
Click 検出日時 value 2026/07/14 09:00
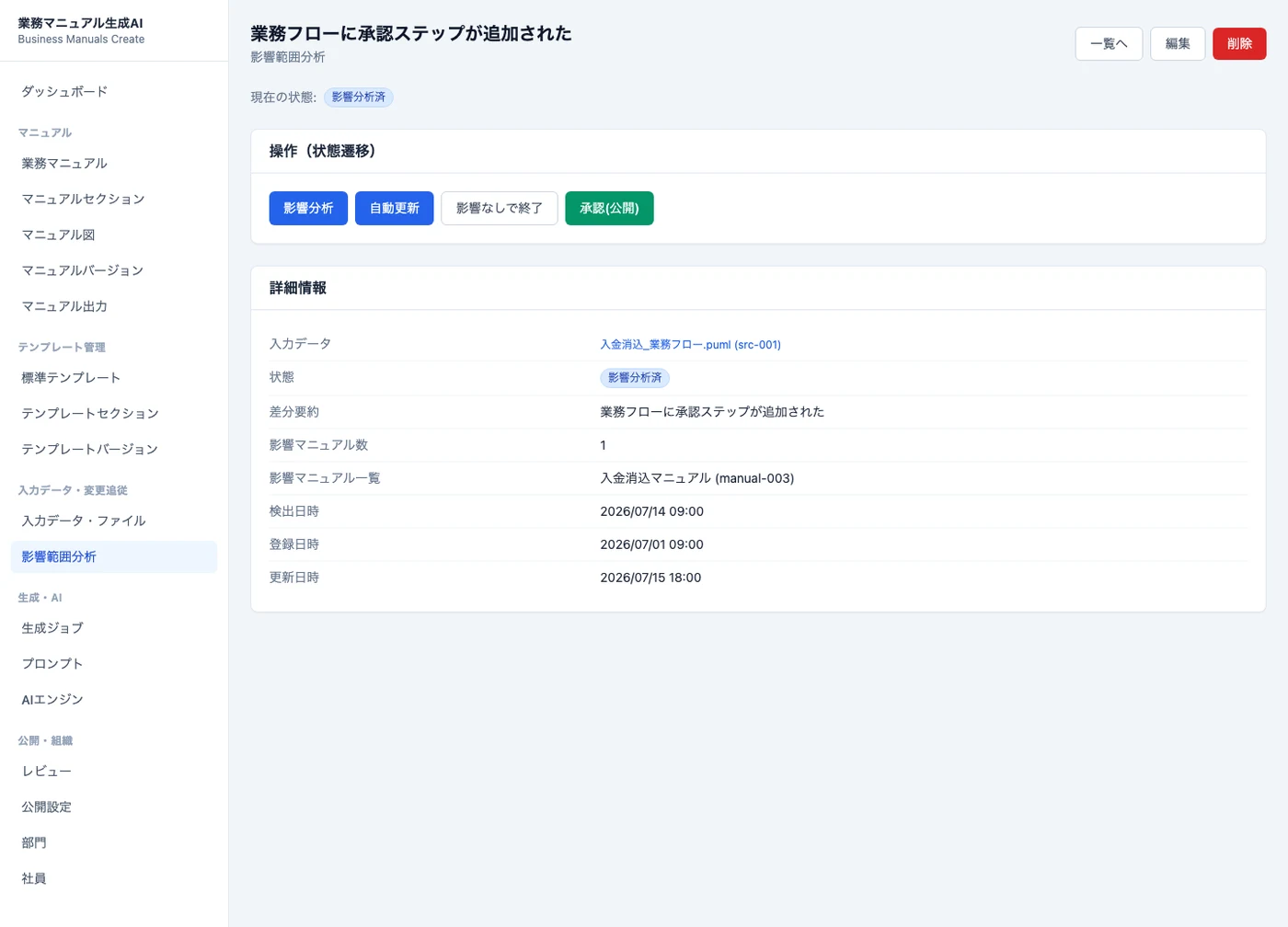pos(651,511)
